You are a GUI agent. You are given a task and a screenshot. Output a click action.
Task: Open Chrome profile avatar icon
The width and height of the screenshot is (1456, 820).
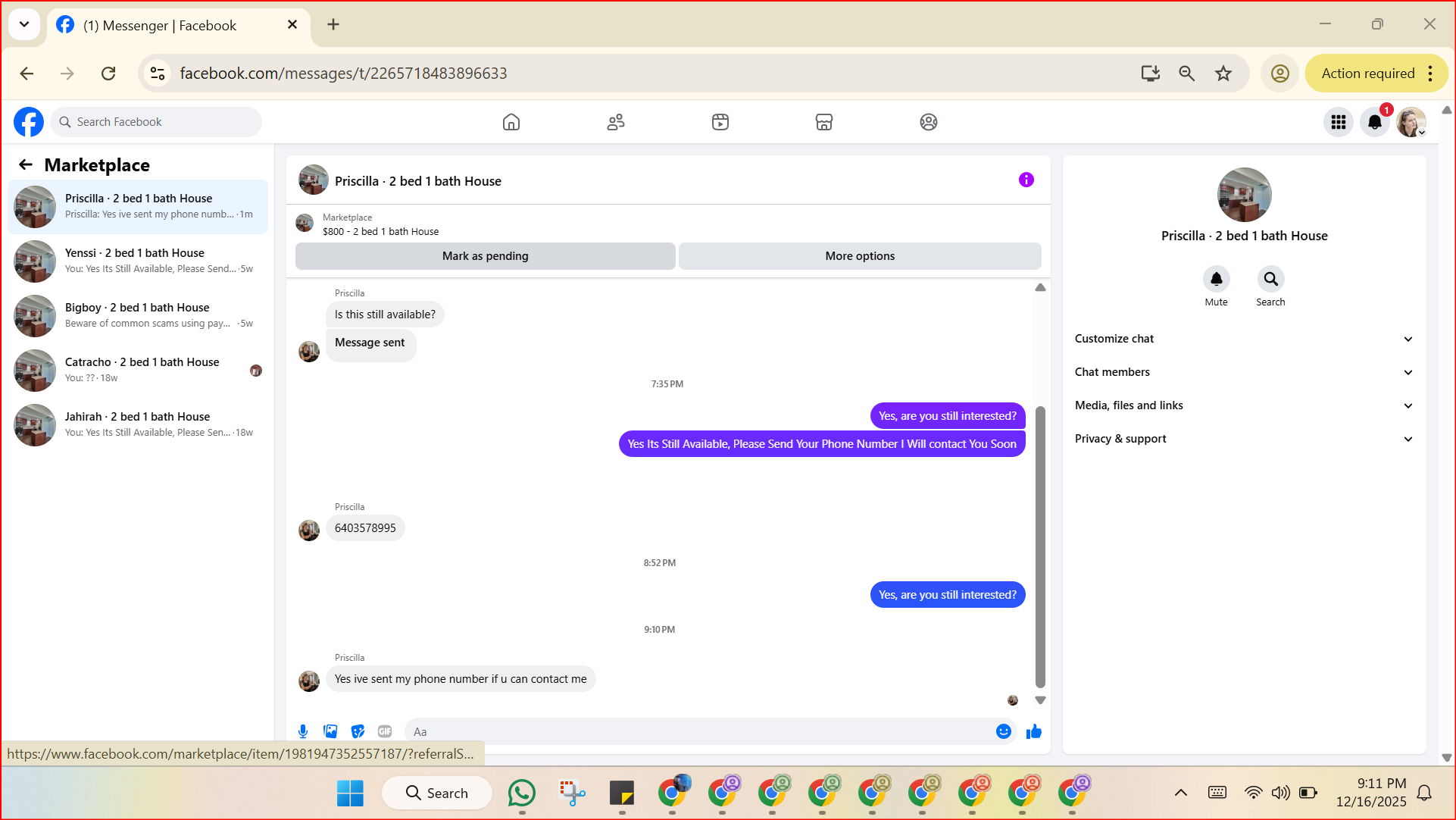pos(1280,74)
